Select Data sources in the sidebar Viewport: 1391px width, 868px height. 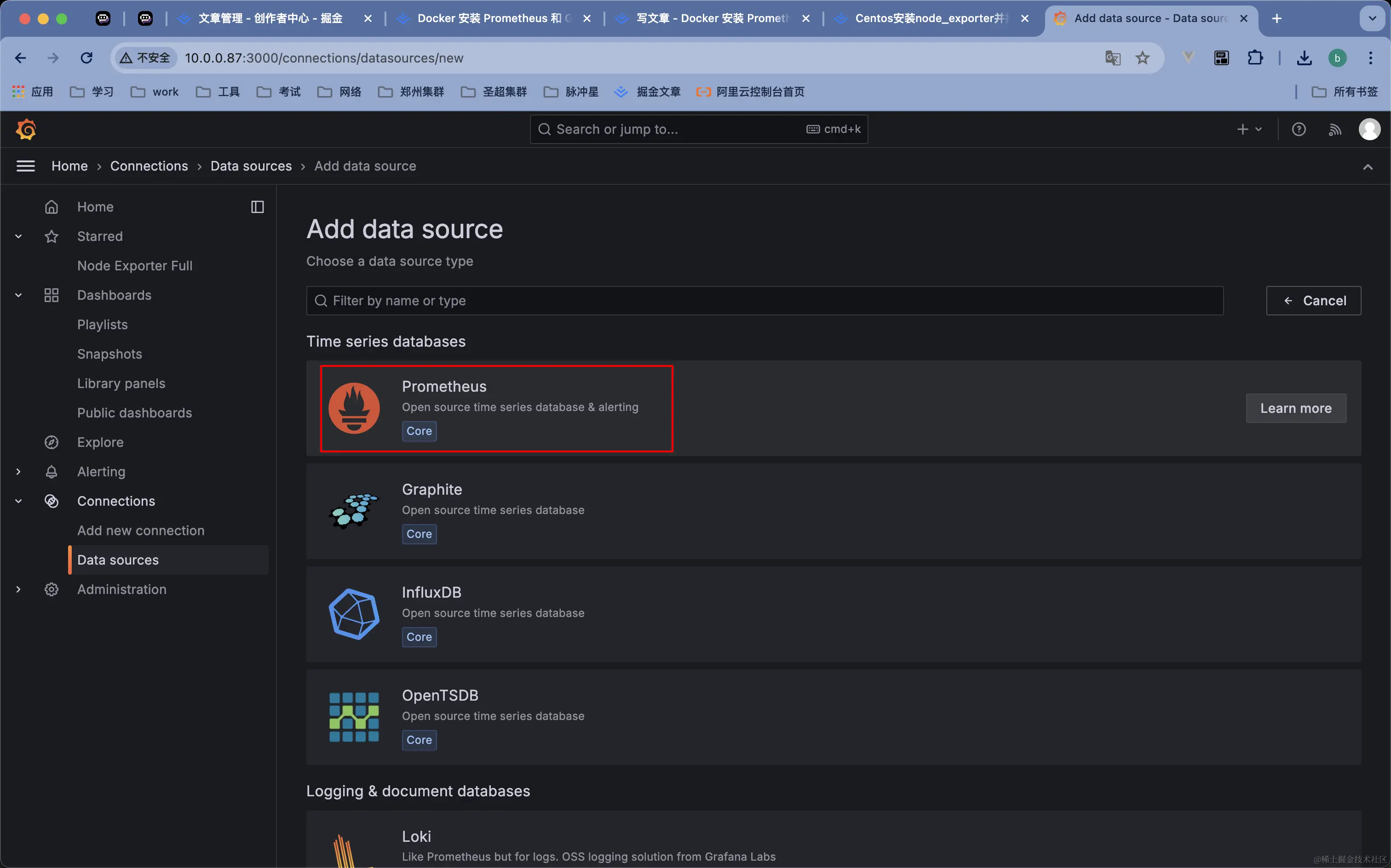168,560
